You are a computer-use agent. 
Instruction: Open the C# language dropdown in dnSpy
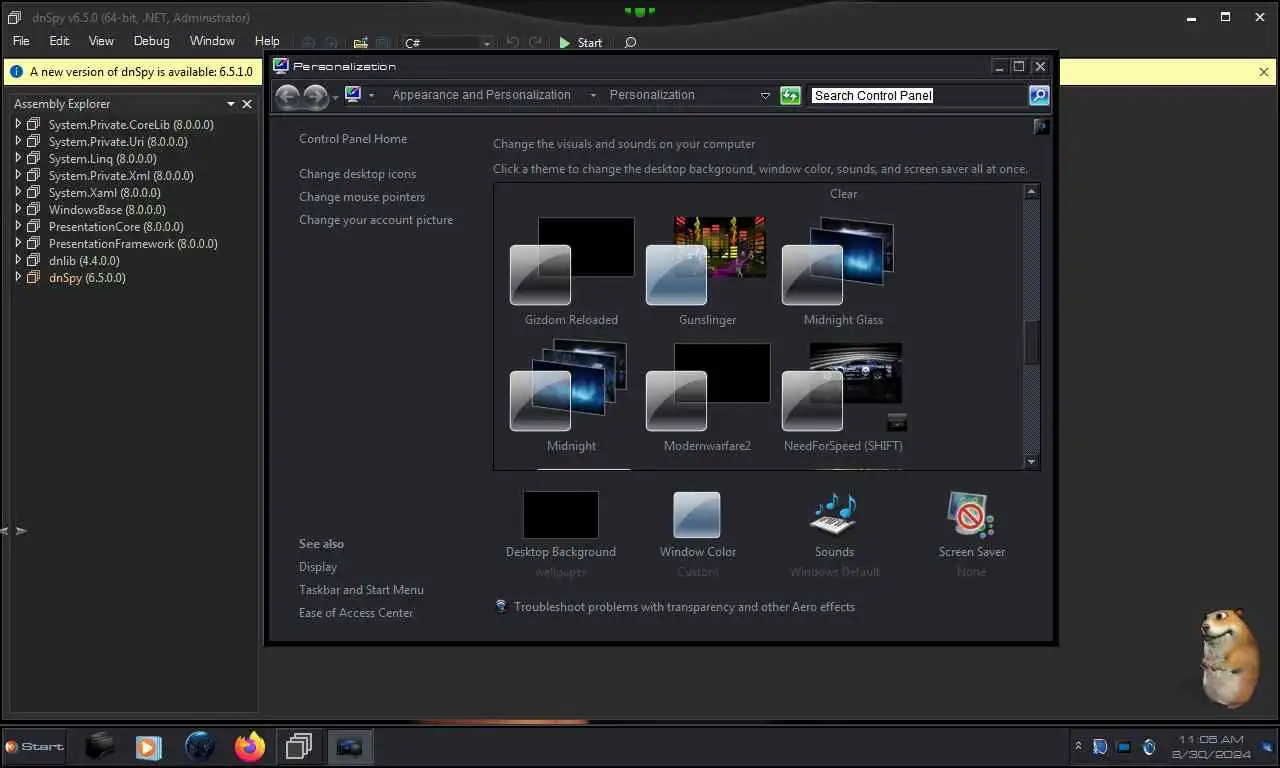[447, 43]
